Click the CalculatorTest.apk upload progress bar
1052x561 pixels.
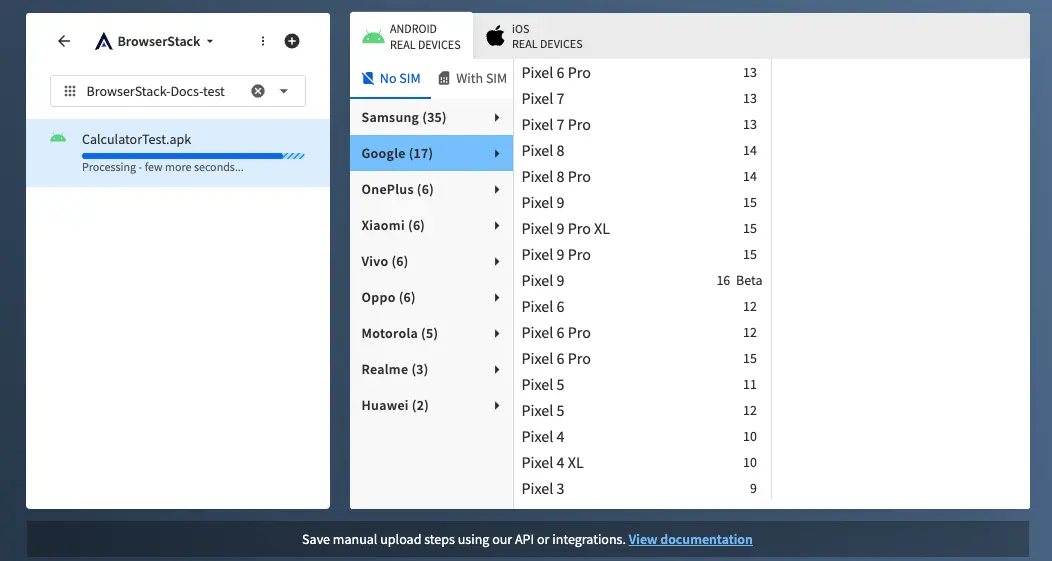193,156
